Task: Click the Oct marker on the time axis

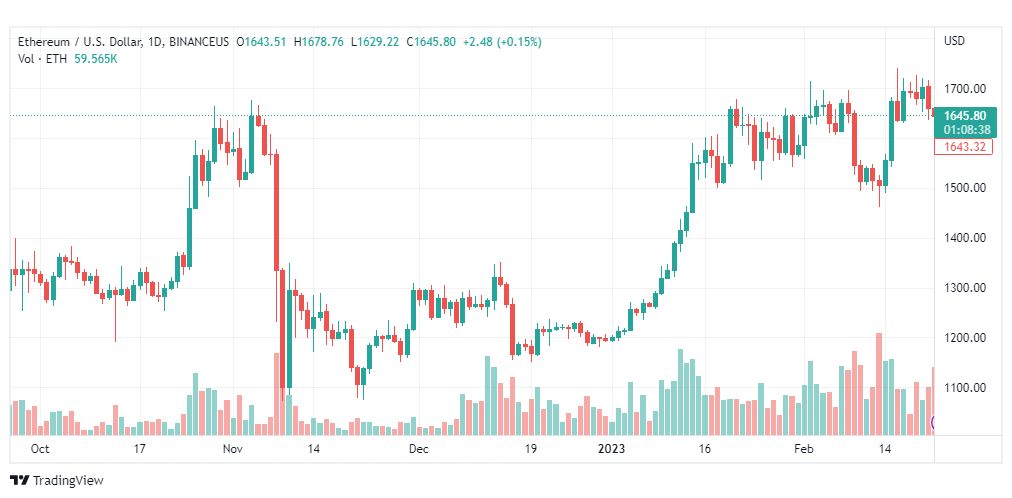Action: tap(40, 449)
